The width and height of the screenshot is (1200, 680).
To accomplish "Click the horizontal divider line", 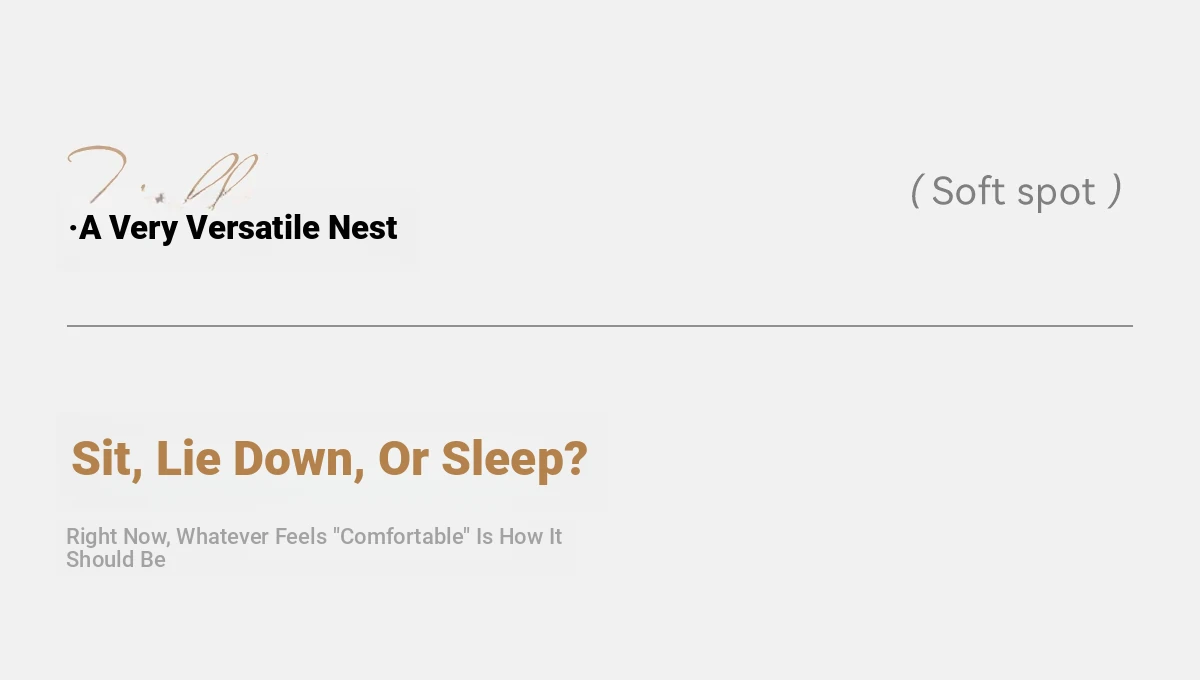I will [x=600, y=326].
